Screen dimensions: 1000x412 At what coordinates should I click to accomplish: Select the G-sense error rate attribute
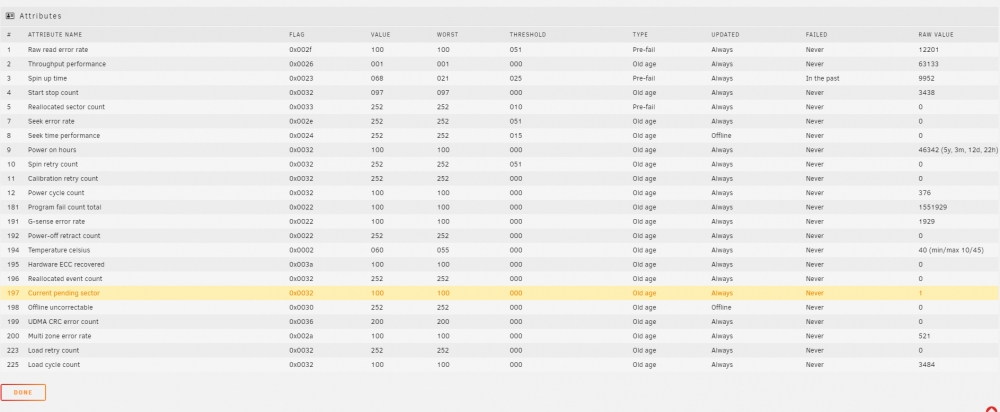click(56, 221)
